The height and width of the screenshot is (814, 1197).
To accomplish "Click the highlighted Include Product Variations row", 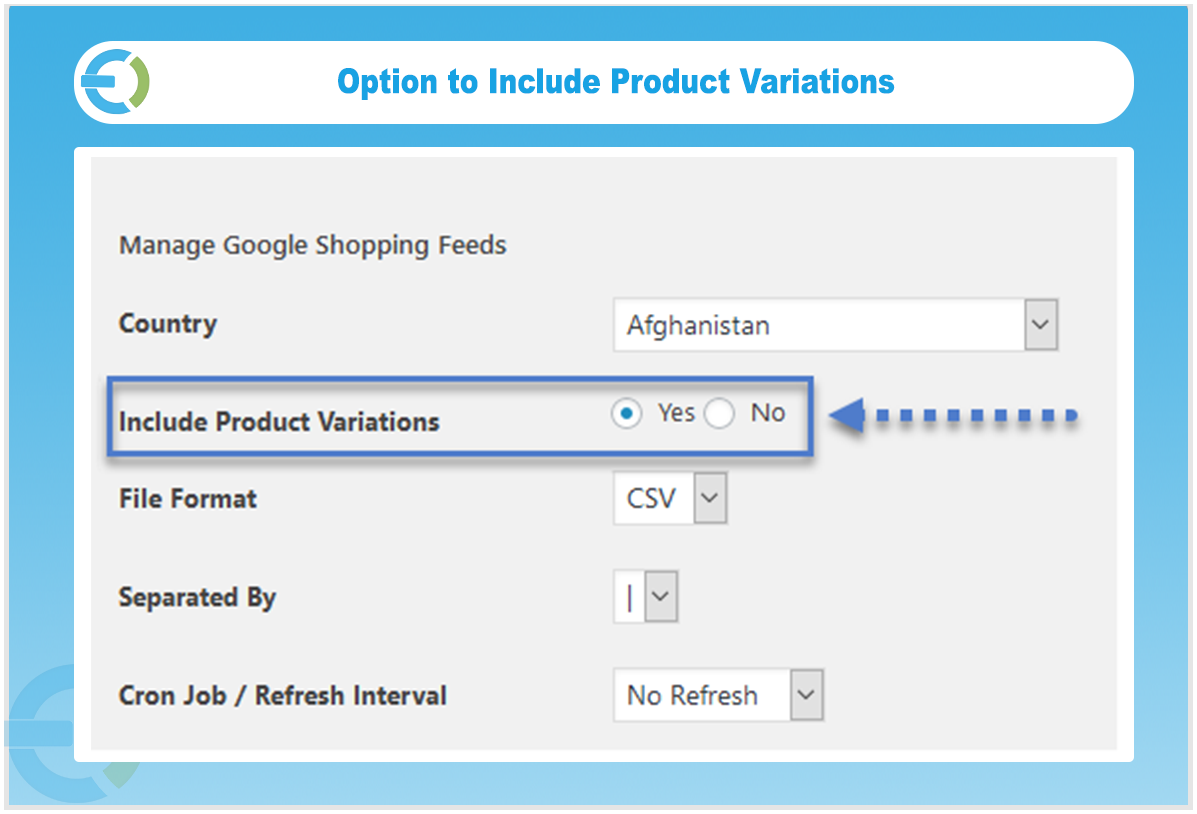I will pyautogui.click(x=460, y=418).
